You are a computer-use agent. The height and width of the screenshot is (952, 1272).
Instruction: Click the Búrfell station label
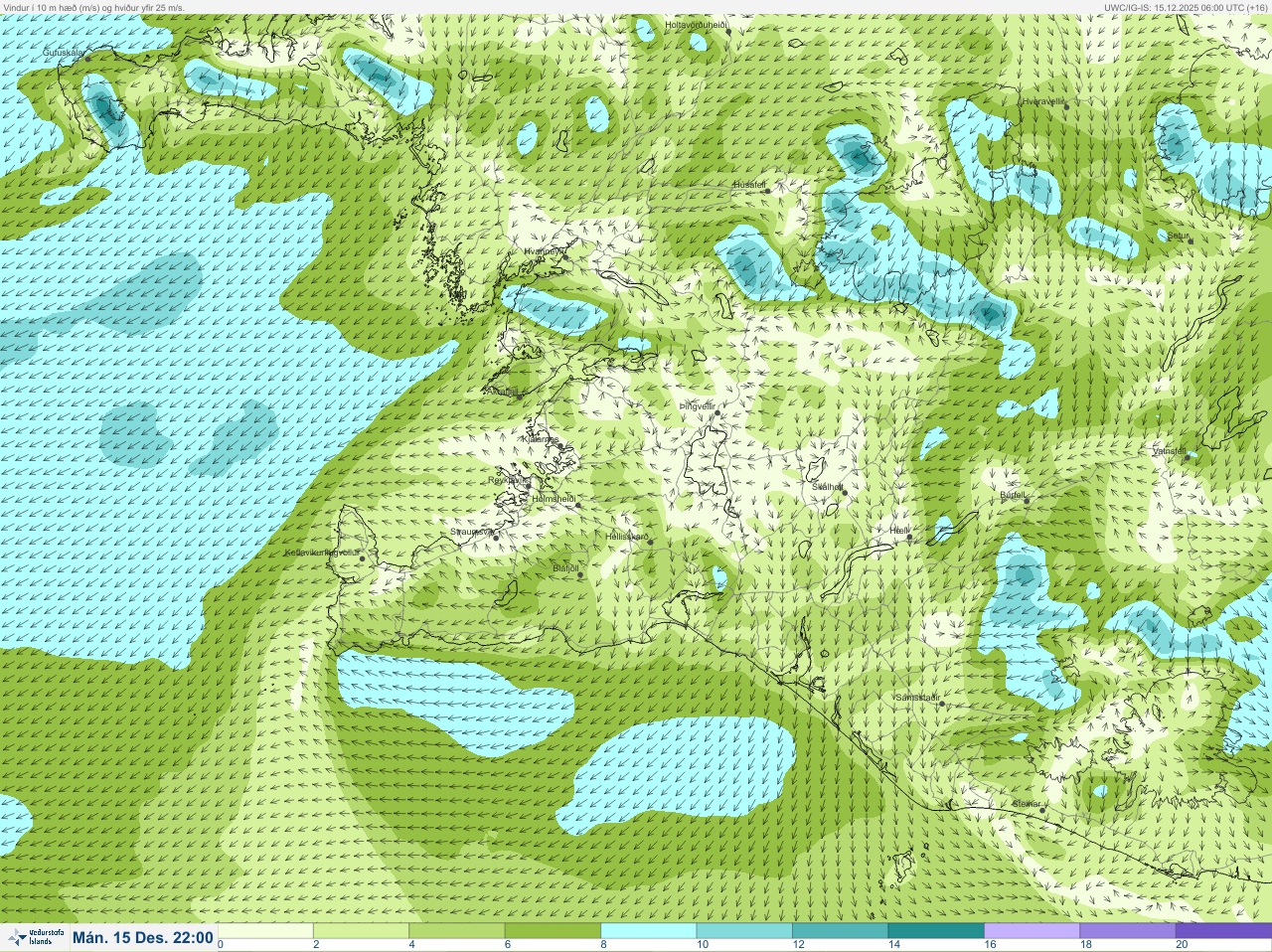click(x=1013, y=494)
